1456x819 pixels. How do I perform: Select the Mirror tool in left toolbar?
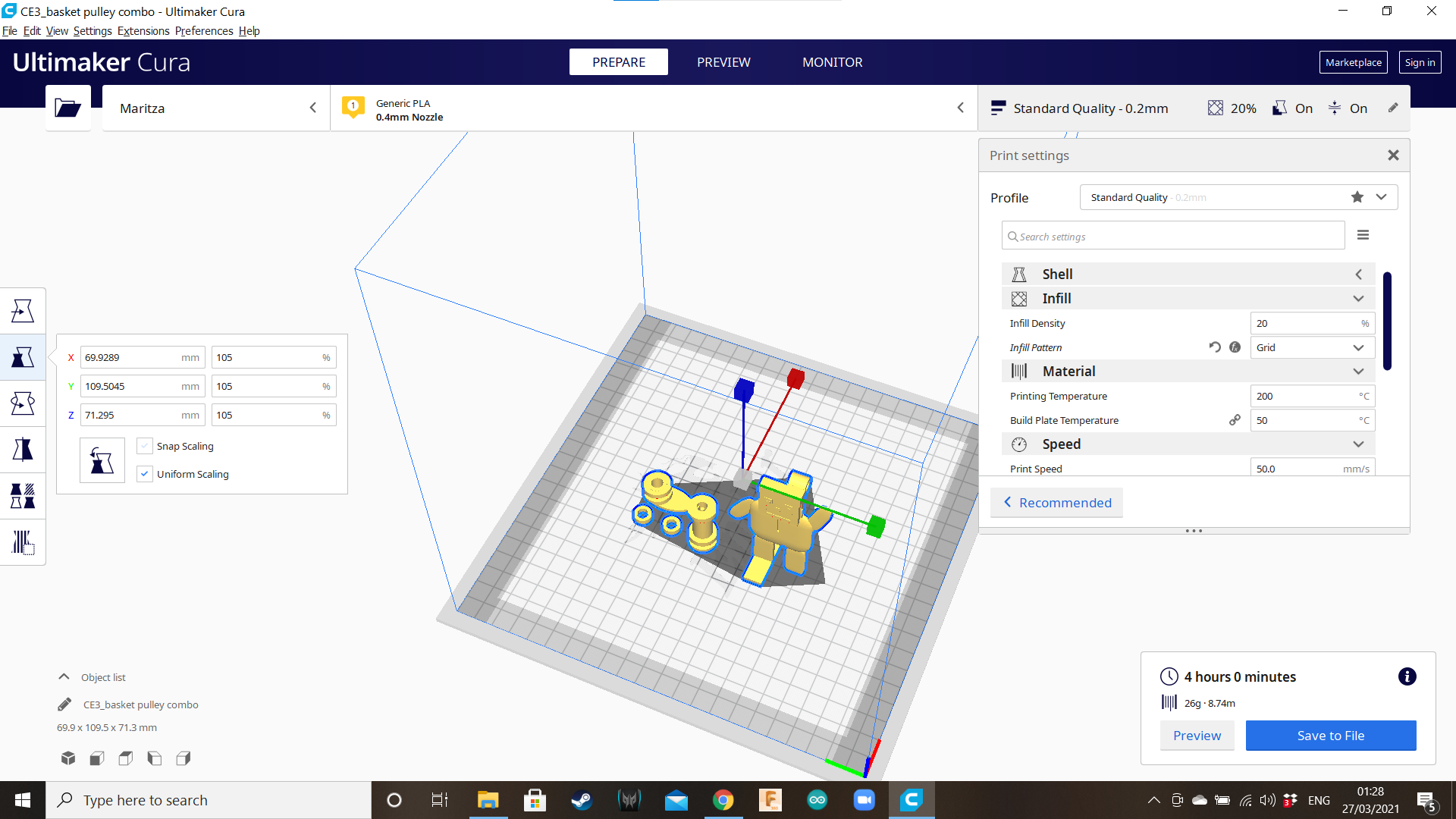point(23,450)
